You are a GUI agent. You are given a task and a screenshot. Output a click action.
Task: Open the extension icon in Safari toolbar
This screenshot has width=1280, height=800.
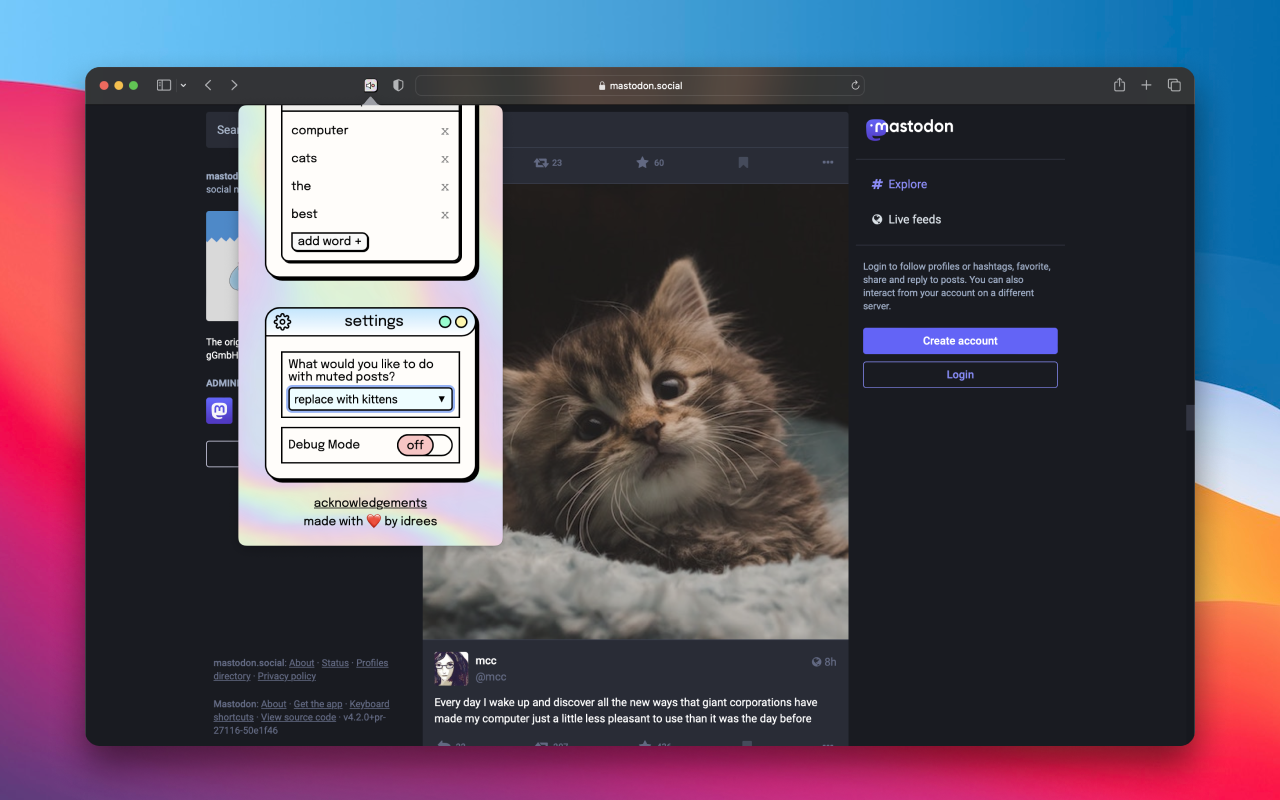click(370, 86)
